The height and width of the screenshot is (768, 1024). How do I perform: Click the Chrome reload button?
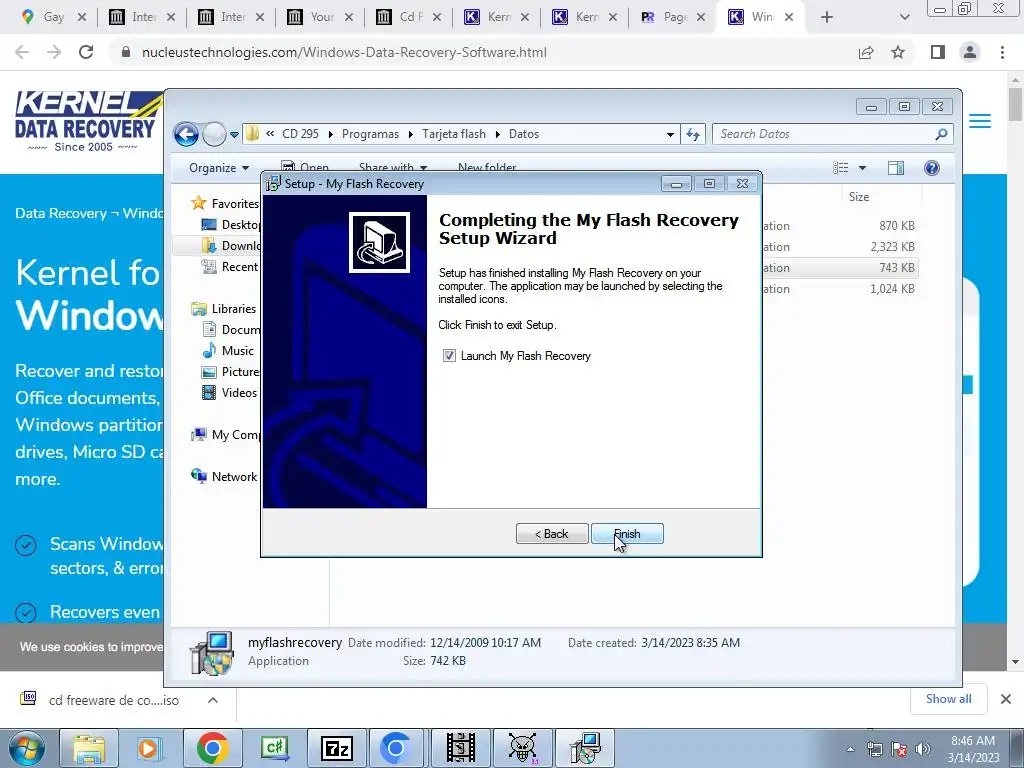point(86,52)
